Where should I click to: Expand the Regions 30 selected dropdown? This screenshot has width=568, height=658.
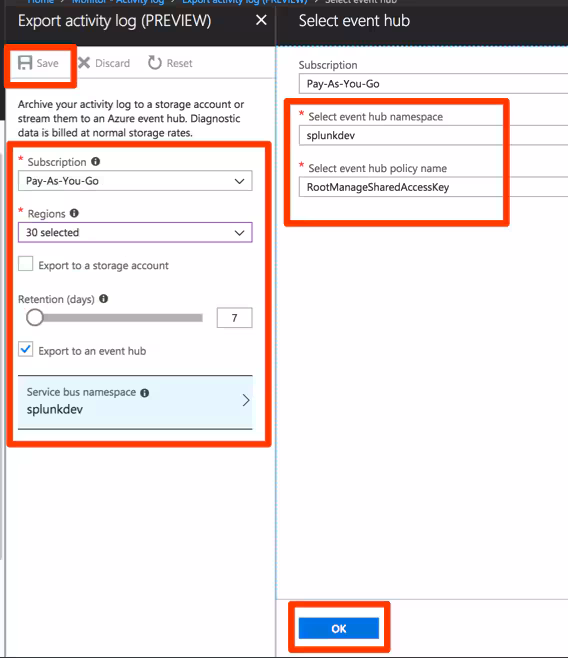tap(135, 232)
